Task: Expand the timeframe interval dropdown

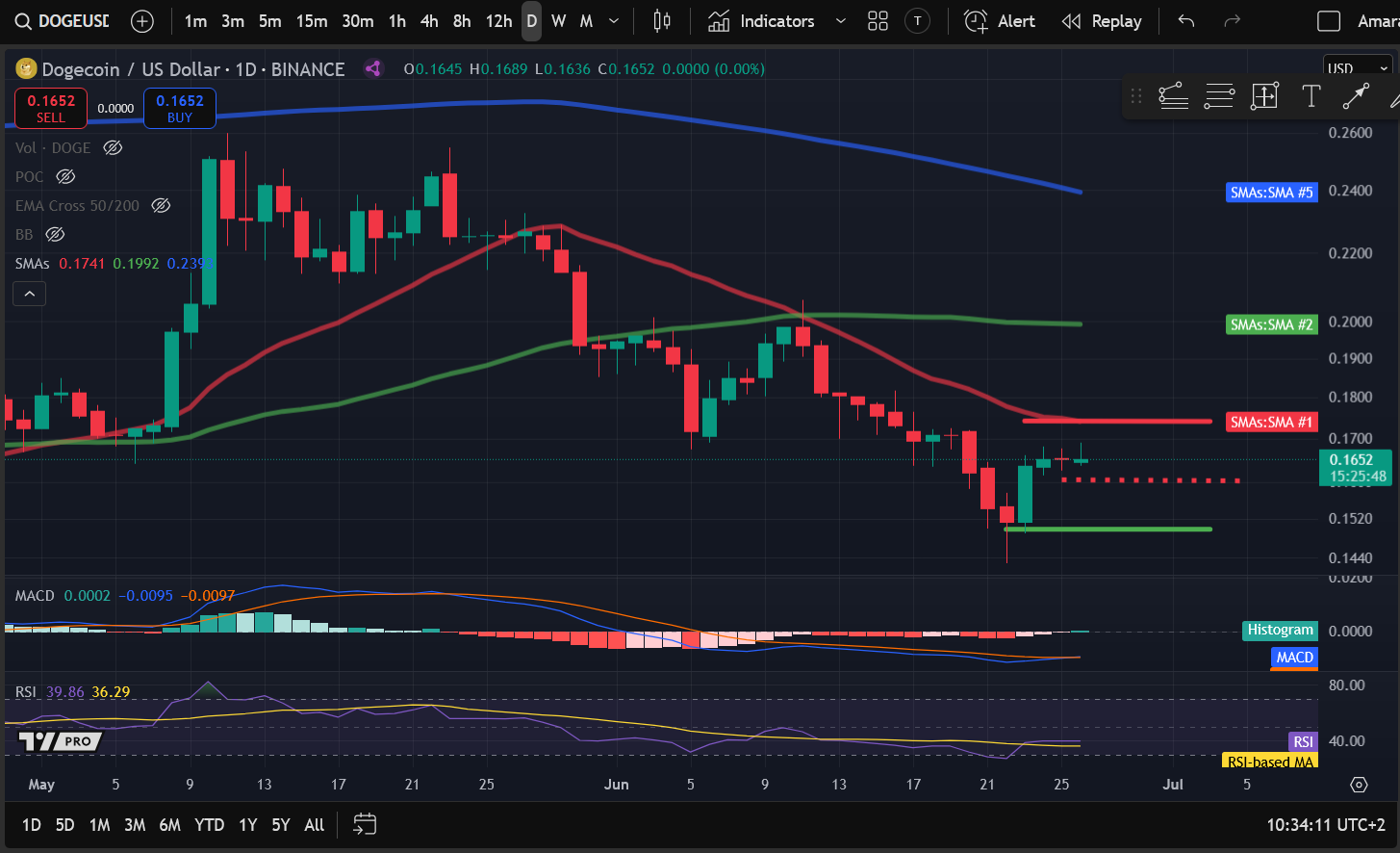Action: 614,21
